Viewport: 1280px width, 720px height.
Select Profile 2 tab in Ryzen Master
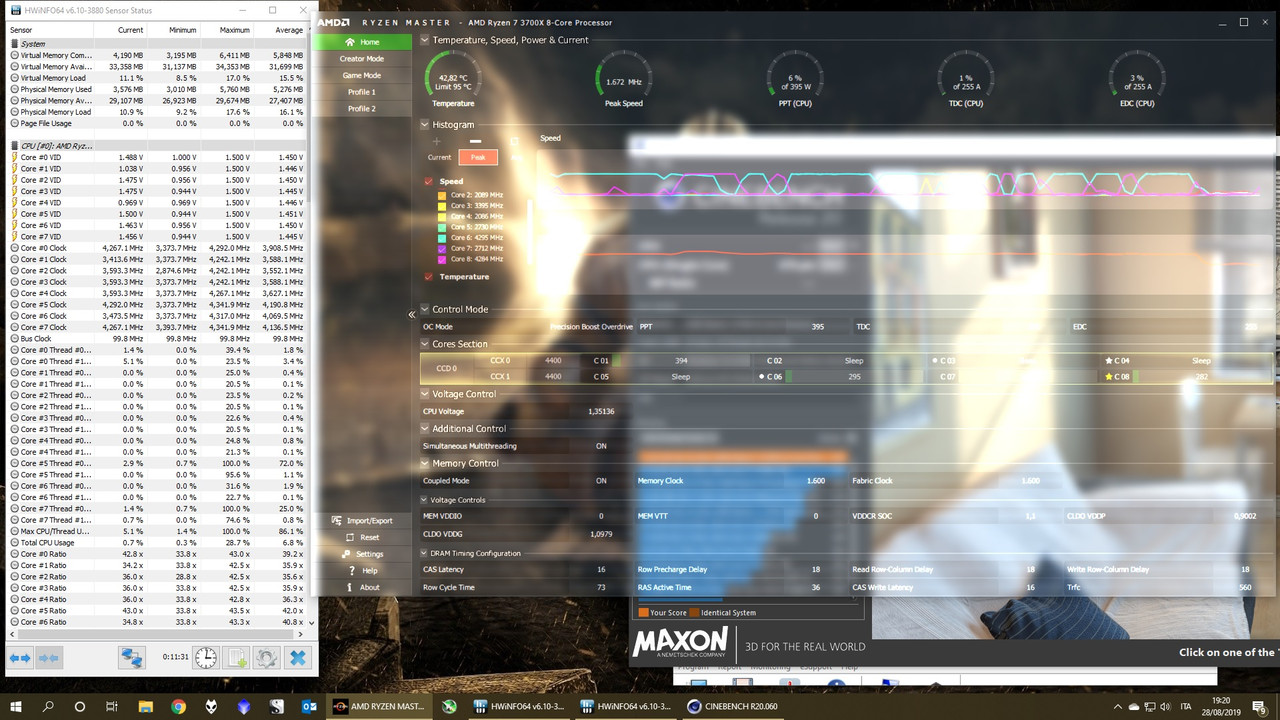(x=362, y=108)
